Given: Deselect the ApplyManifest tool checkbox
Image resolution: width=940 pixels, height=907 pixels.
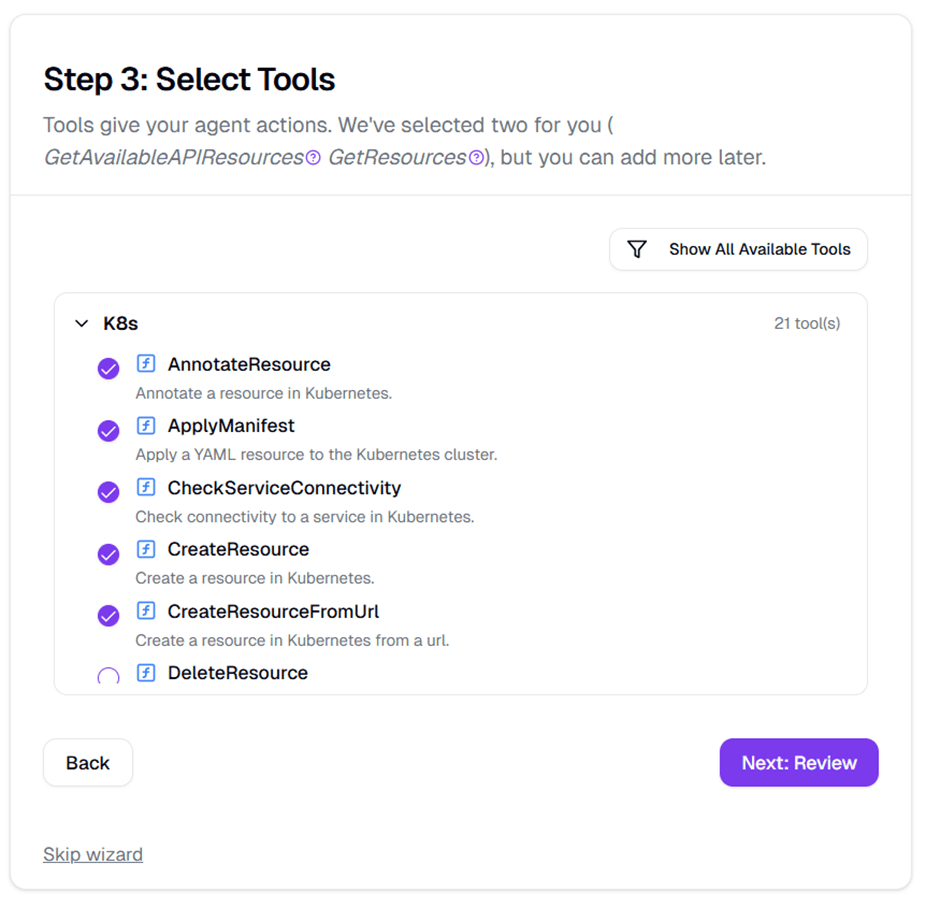Looking at the screenshot, I should [x=108, y=431].
